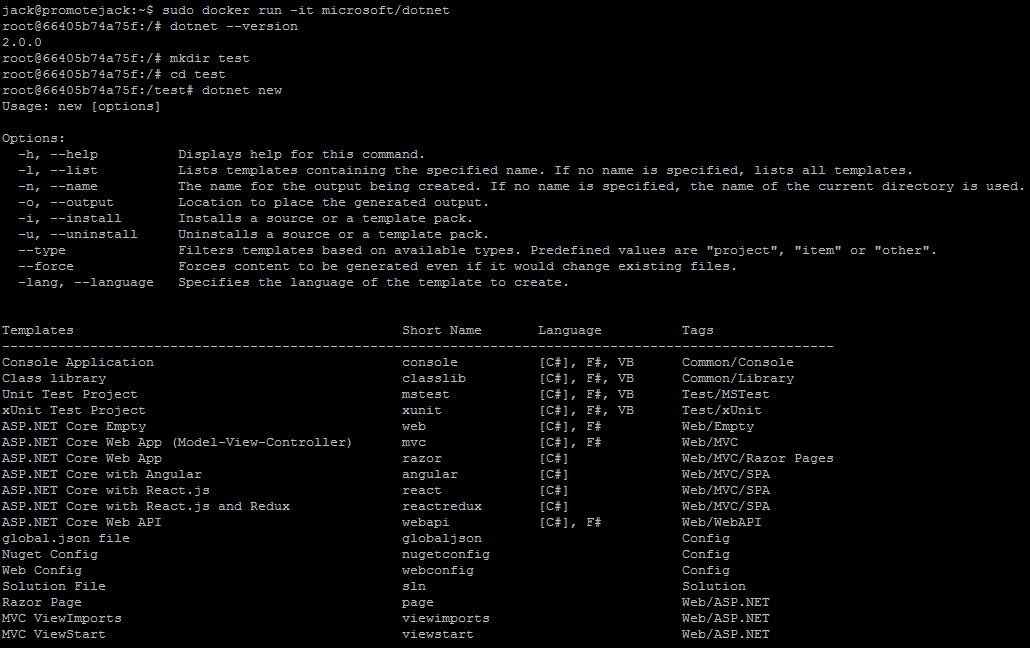Click the 'sln' short name
Screen dimensions: 1030x648
pyautogui.click(x=414, y=586)
